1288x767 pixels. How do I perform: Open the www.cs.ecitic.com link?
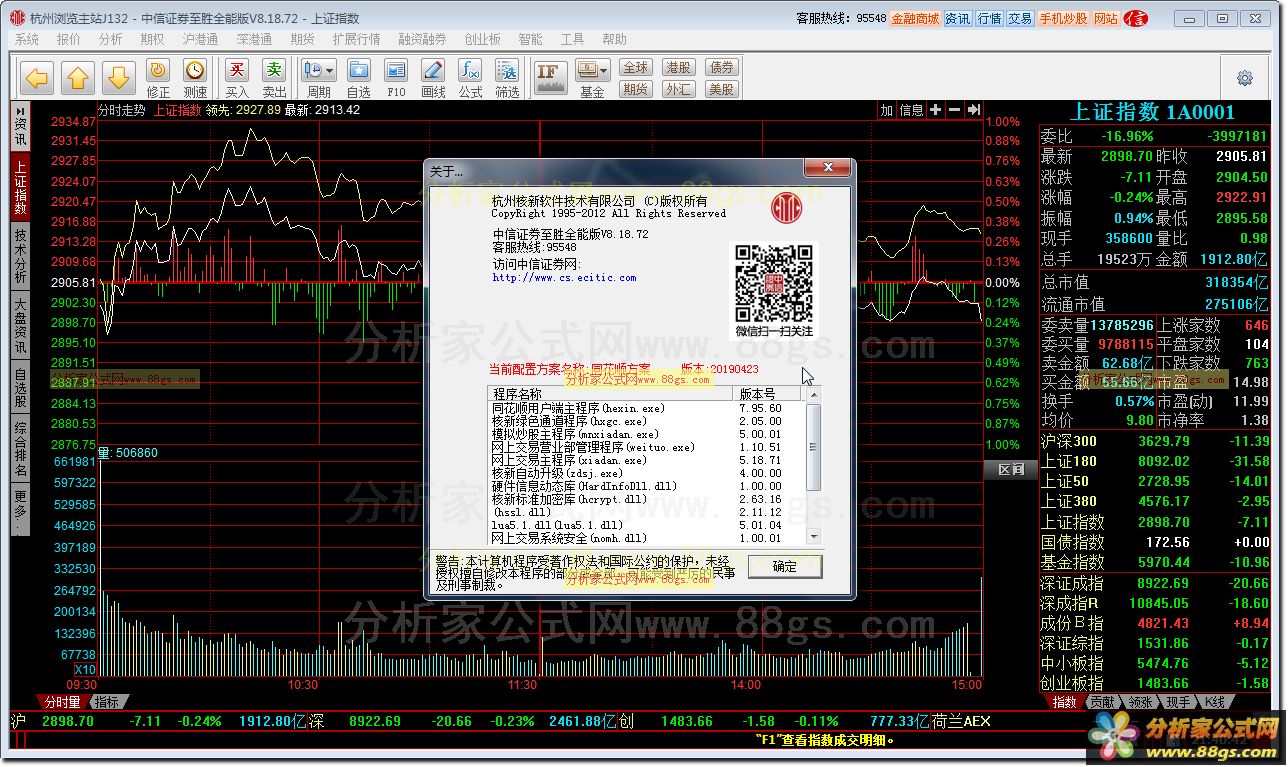pos(564,278)
